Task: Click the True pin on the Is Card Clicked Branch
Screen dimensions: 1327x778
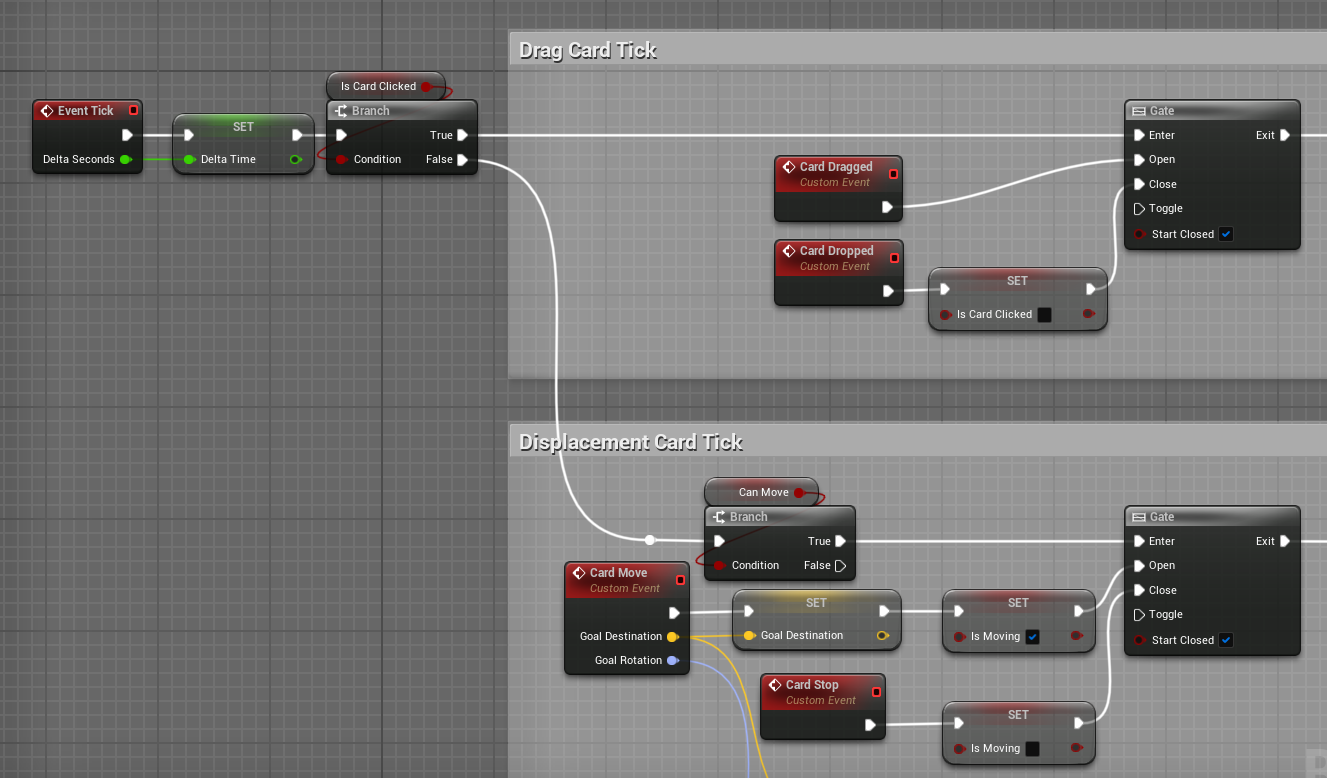Action: tap(462, 135)
